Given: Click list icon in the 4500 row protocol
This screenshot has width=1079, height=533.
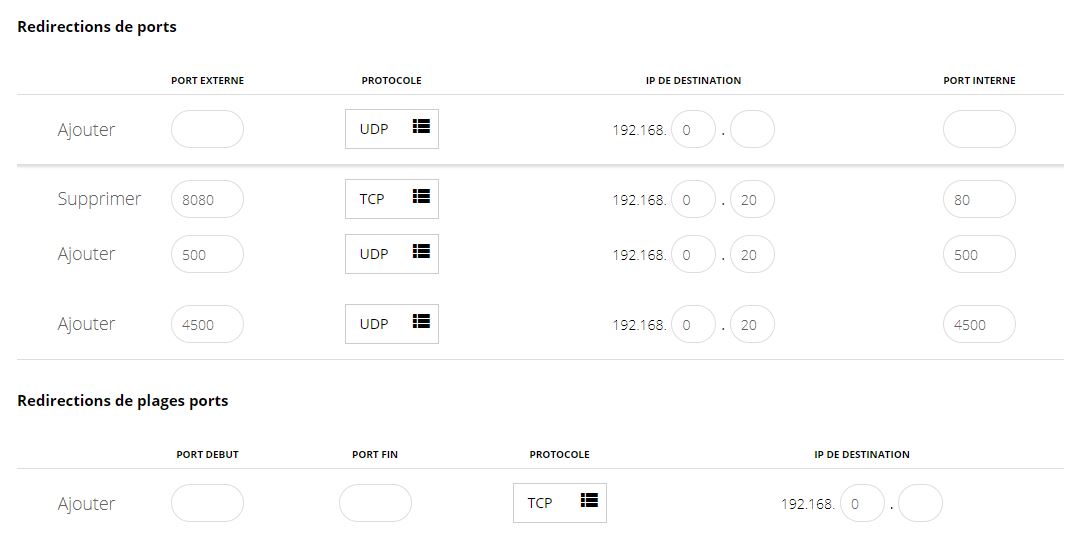Looking at the screenshot, I should (x=421, y=323).
